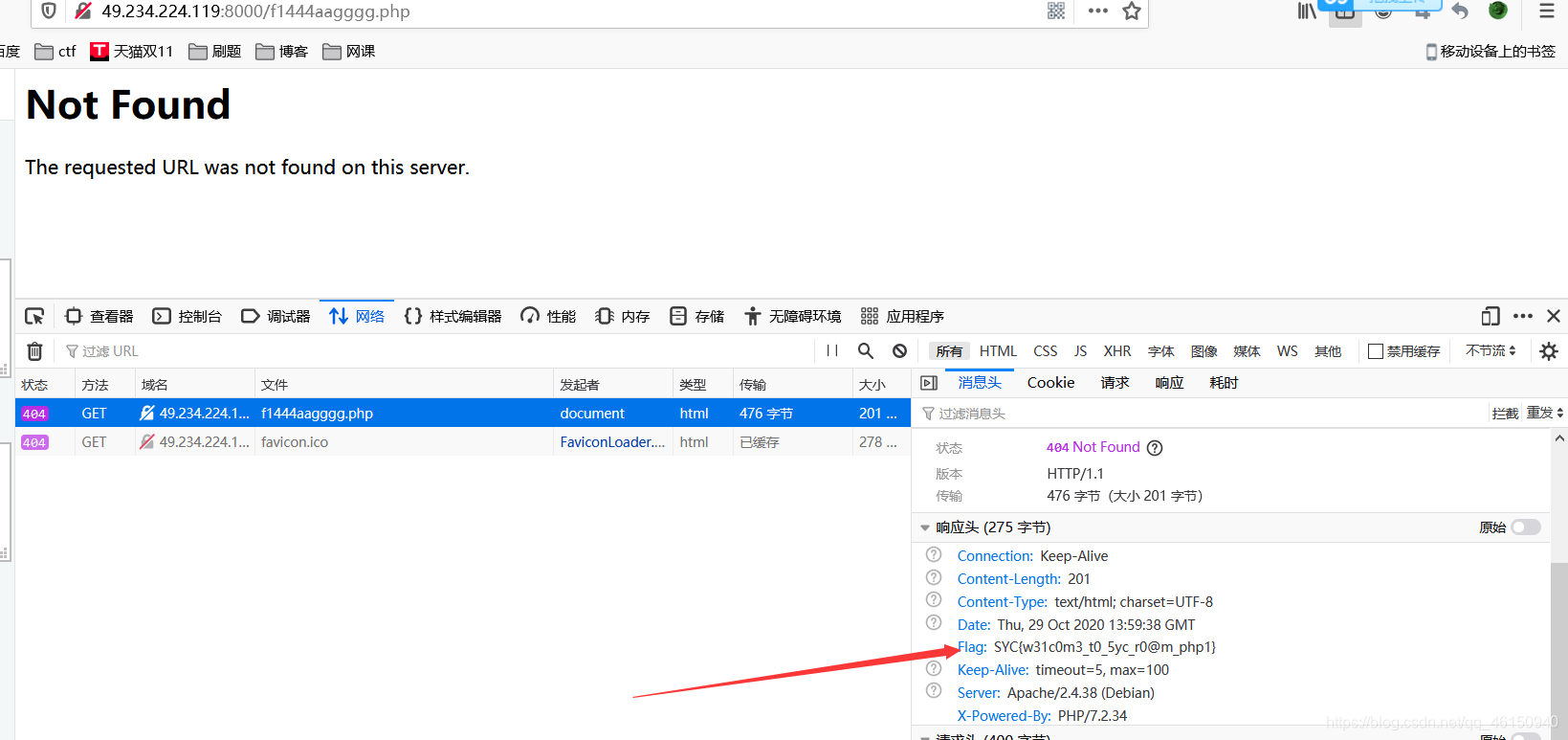Open Firefox hamburger menu
The image size is (1568, 740).
coord(1547,11)
